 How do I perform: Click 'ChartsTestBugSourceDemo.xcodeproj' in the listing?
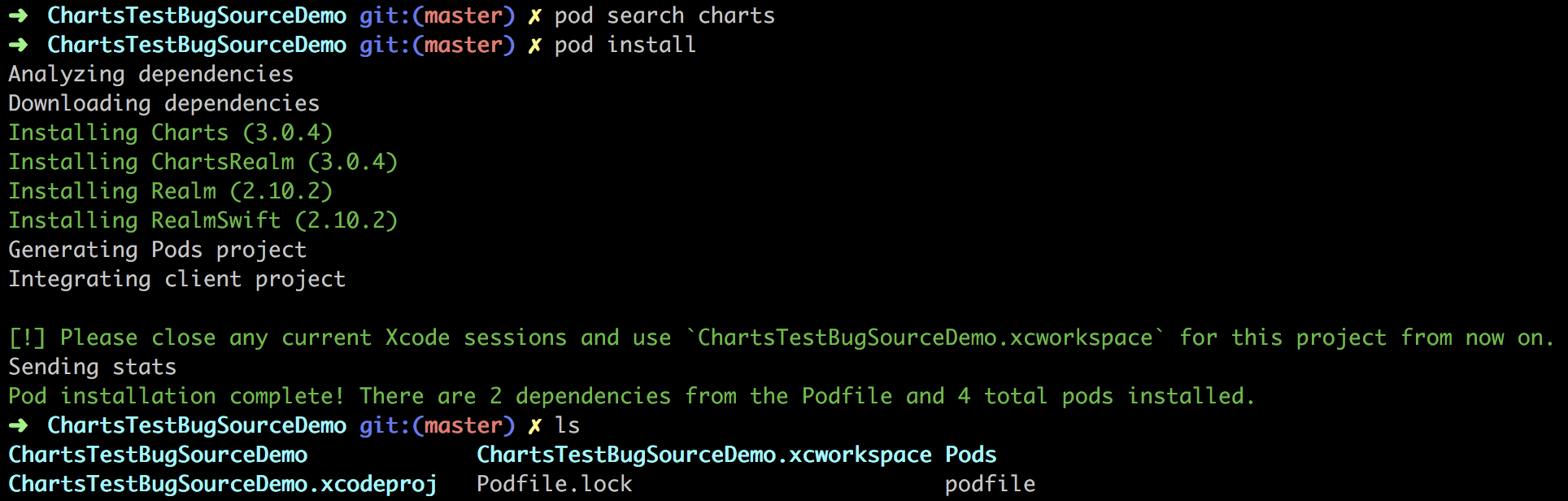tap(223, 484)
